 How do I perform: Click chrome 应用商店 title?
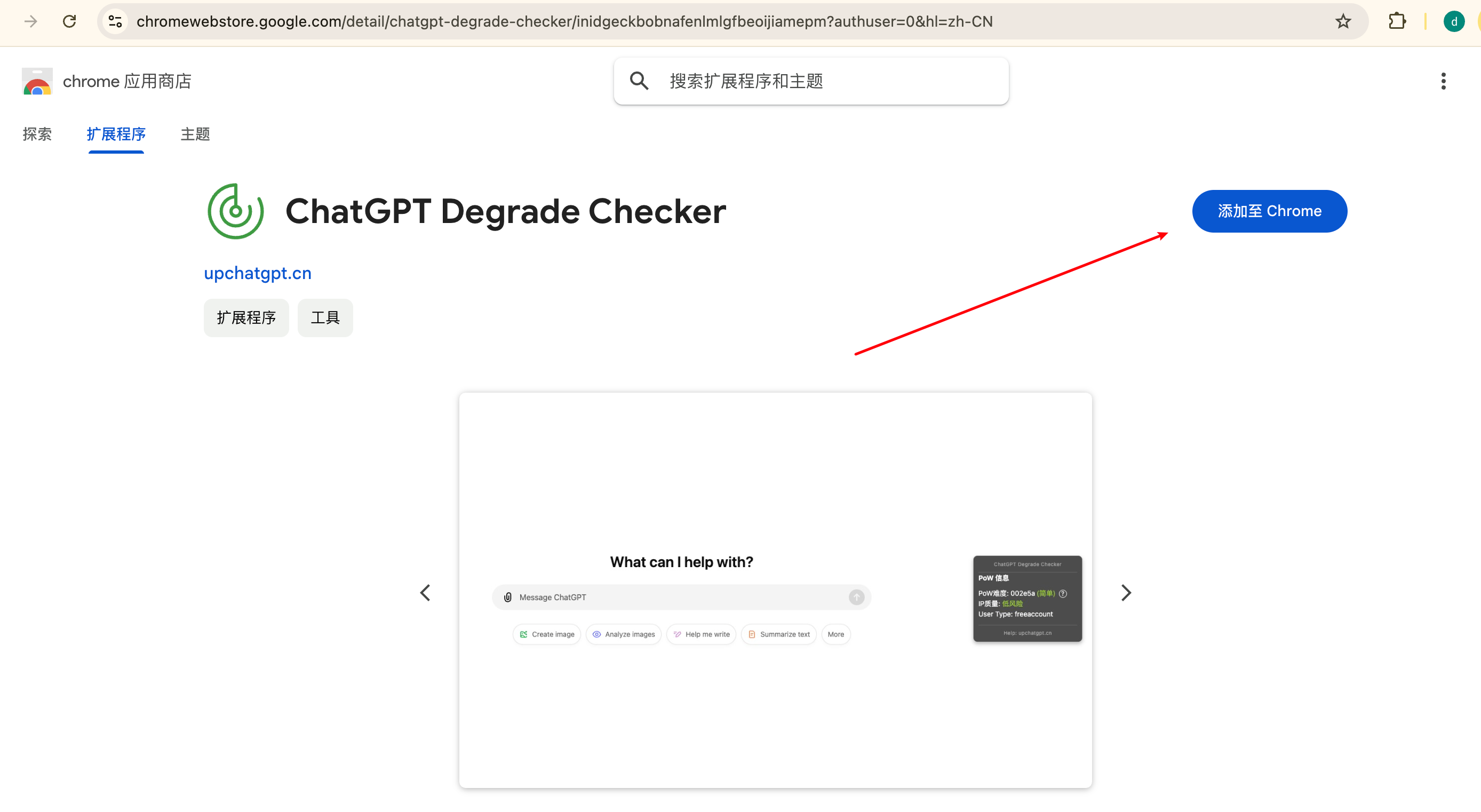coord(127,81)
